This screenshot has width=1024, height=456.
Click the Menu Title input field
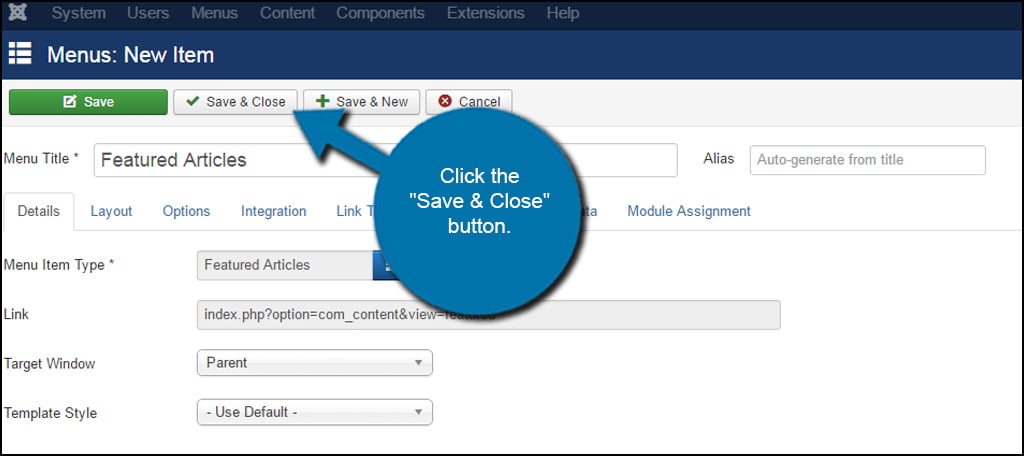[385, 160]
